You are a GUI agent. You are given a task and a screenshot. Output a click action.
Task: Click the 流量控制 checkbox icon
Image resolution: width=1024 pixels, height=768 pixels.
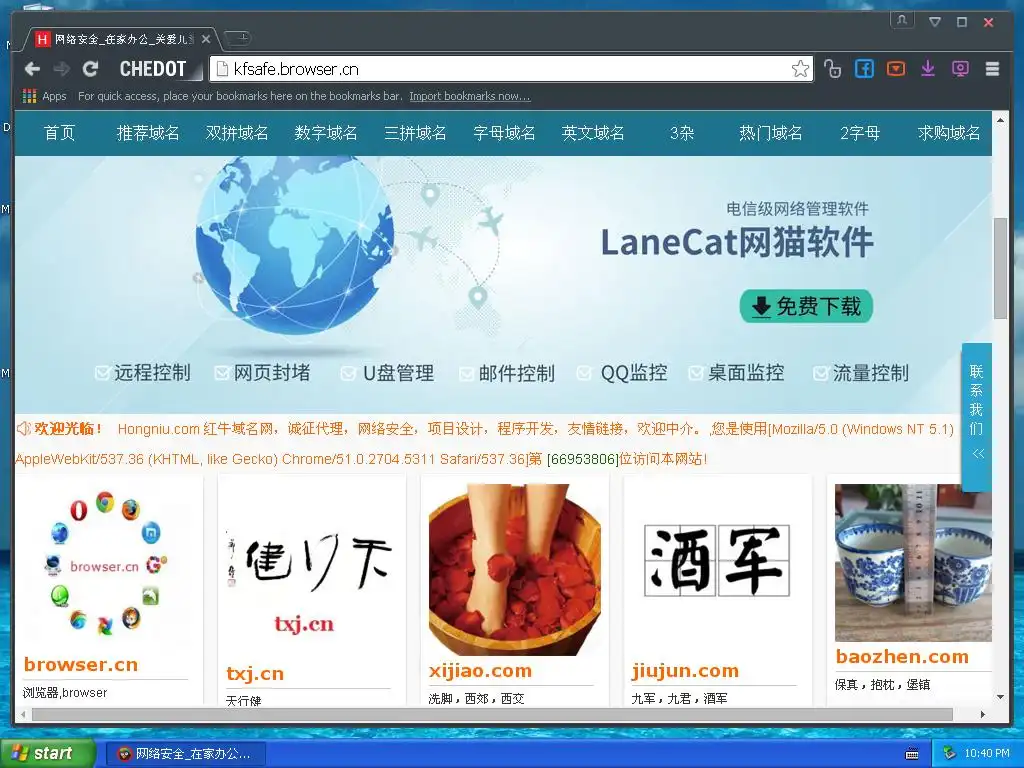[x=820, y=373]
